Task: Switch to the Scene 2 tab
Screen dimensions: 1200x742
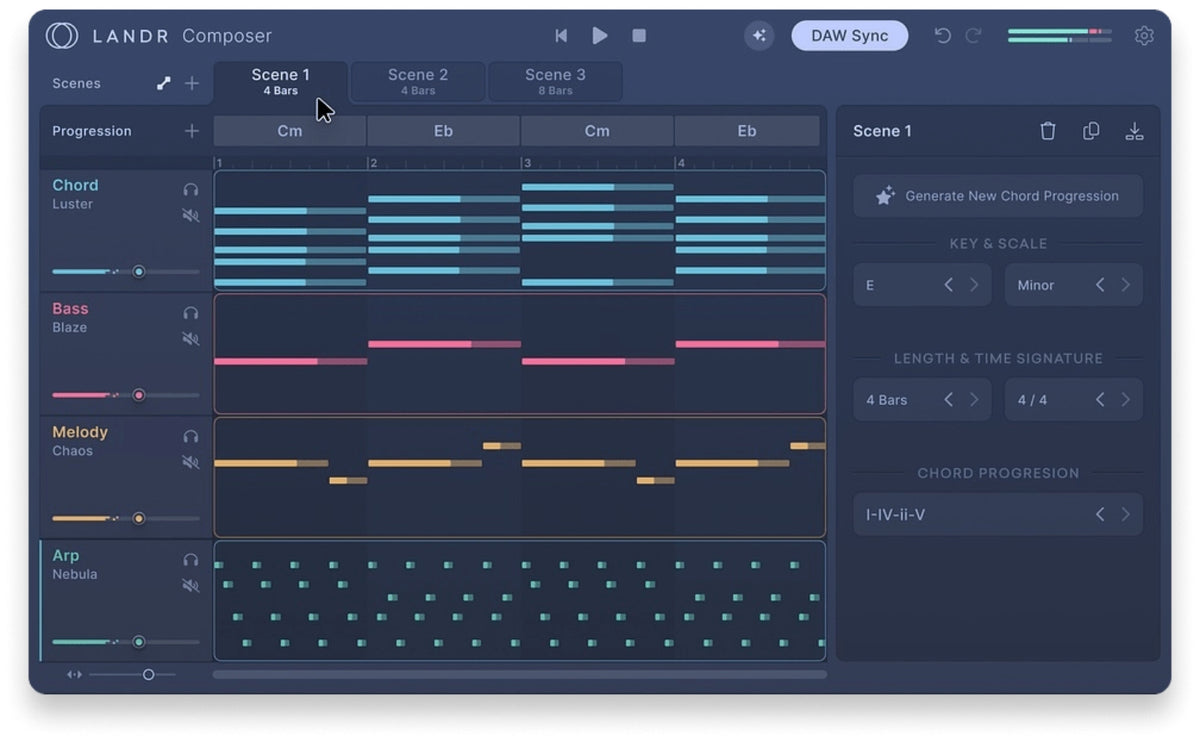Action: (418, 82)
